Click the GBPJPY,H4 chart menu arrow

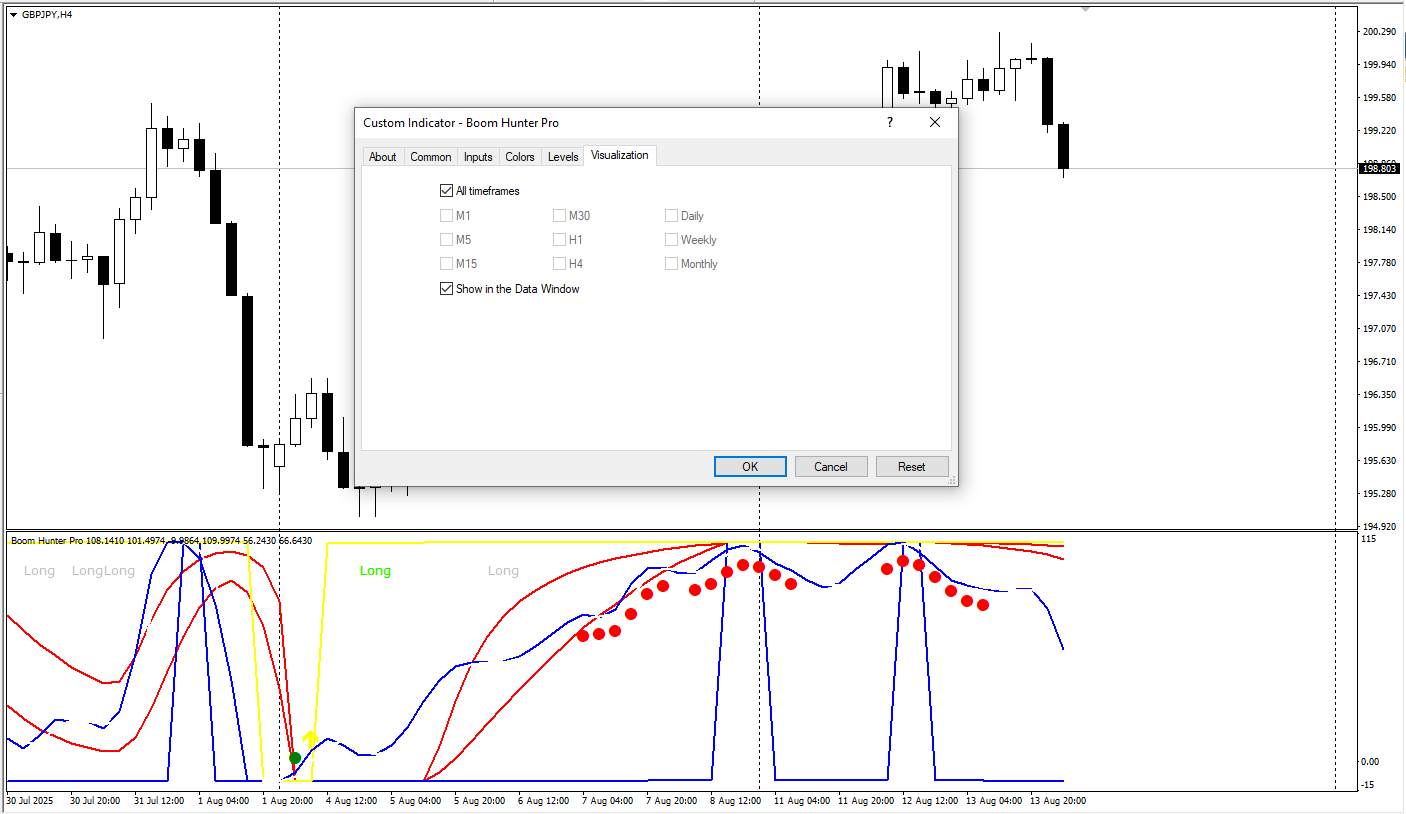point(13,14)
